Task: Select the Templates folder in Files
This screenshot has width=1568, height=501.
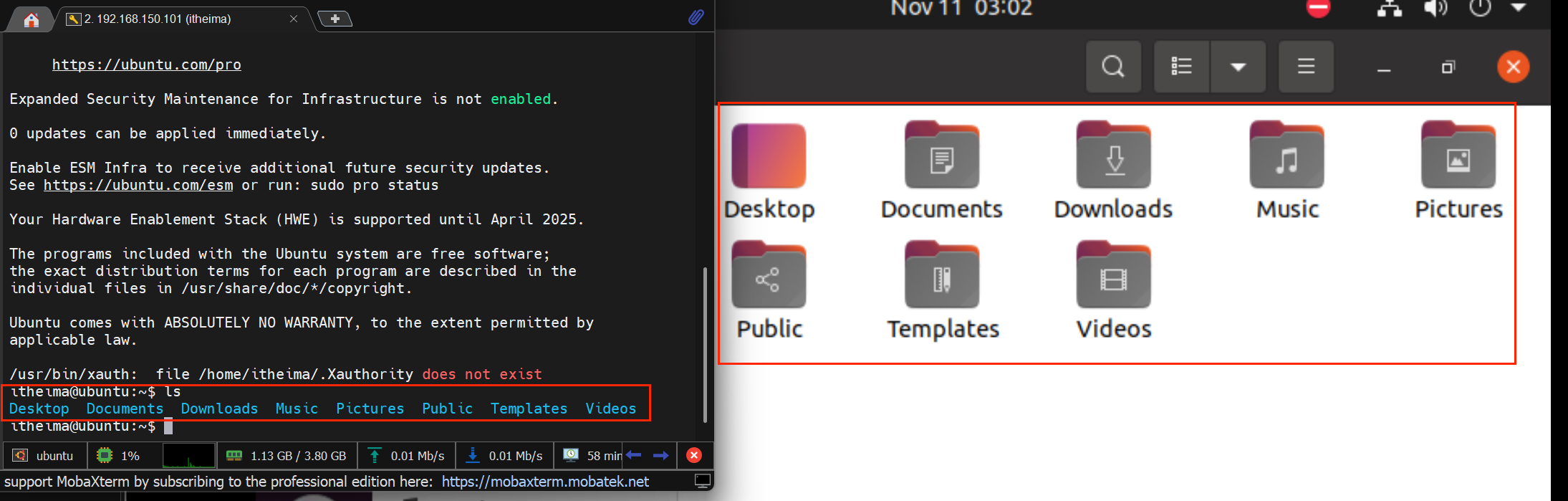Action: (943, 291)
